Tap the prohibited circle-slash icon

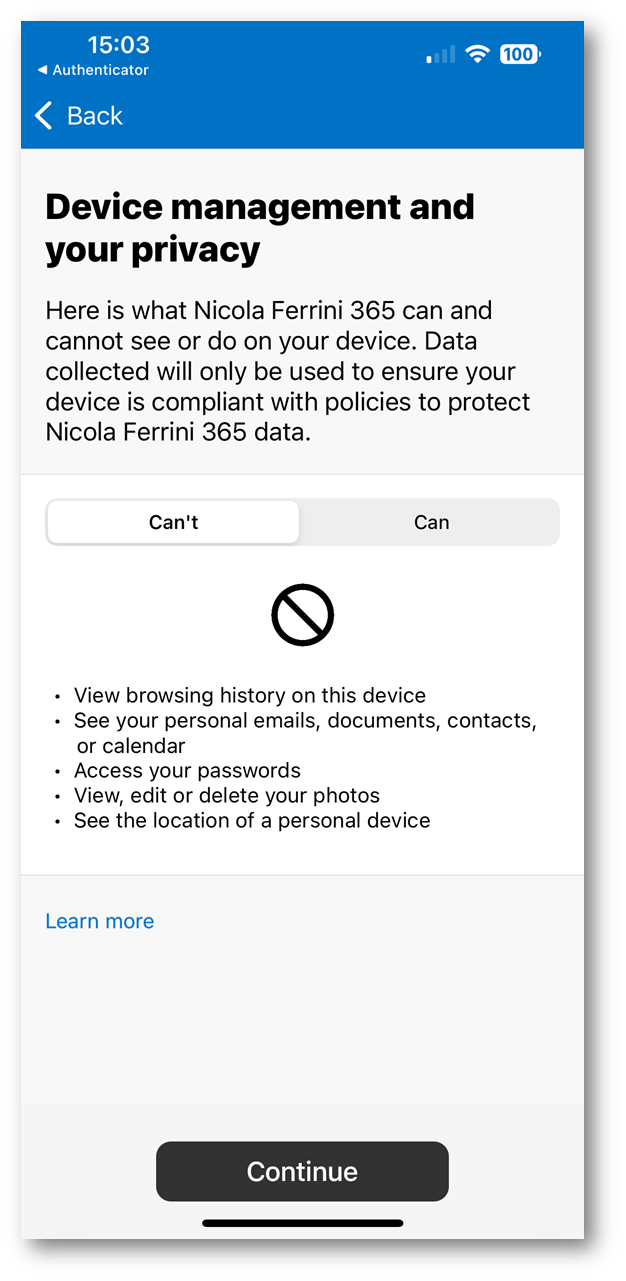[302, 615]
